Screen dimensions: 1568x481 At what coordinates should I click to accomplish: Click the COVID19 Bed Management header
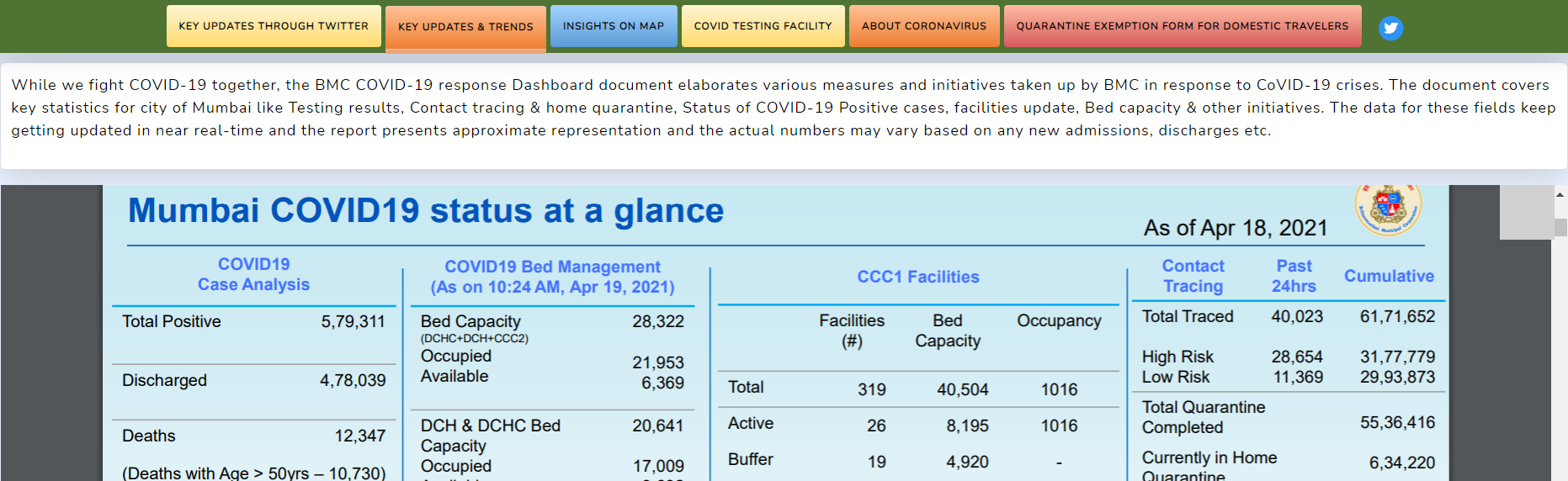(x=552, y=277)
